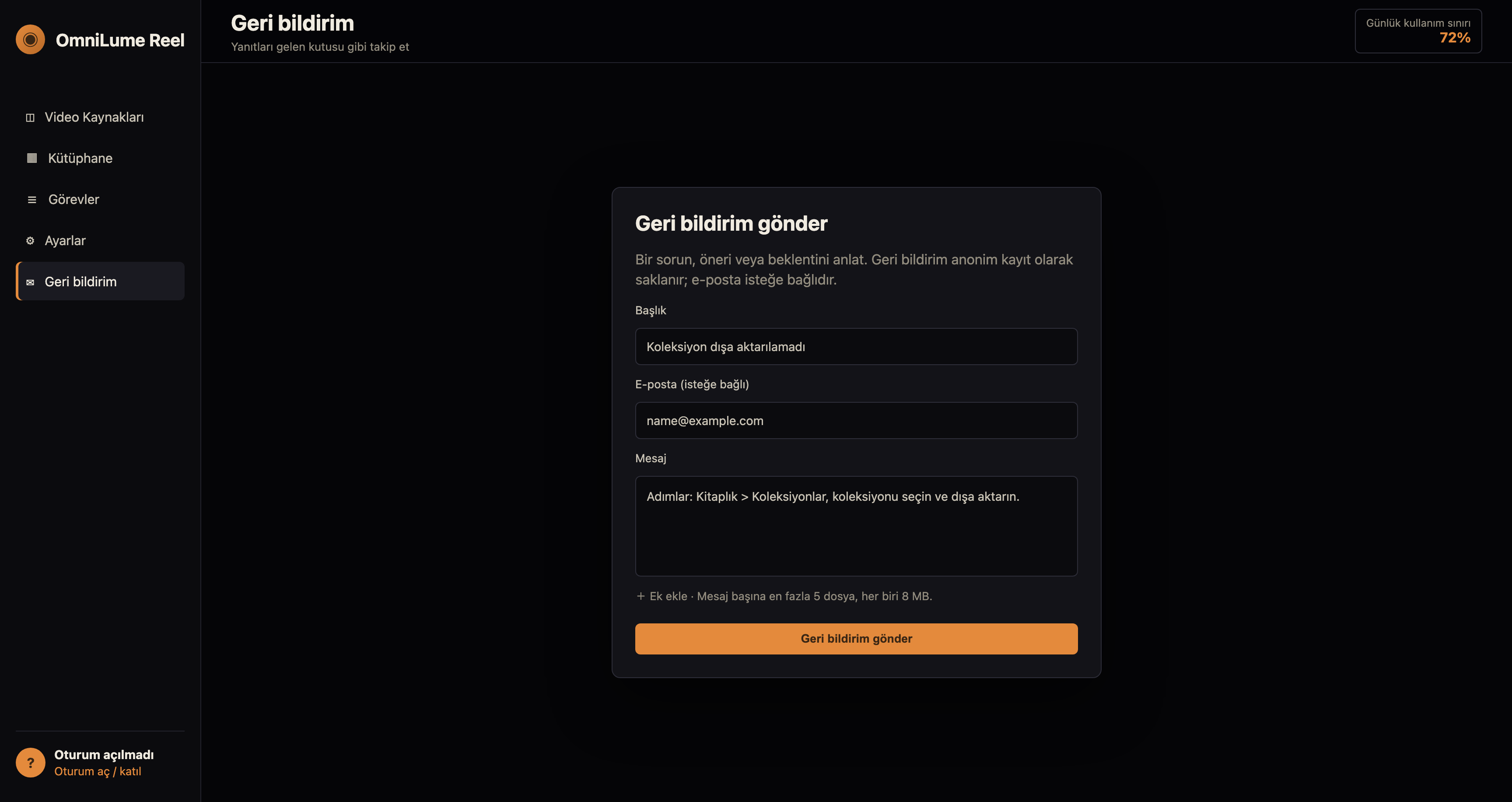Click the 'Bir sorun, öneri veya beklentini anlat' description

click(x=854, y=270)
